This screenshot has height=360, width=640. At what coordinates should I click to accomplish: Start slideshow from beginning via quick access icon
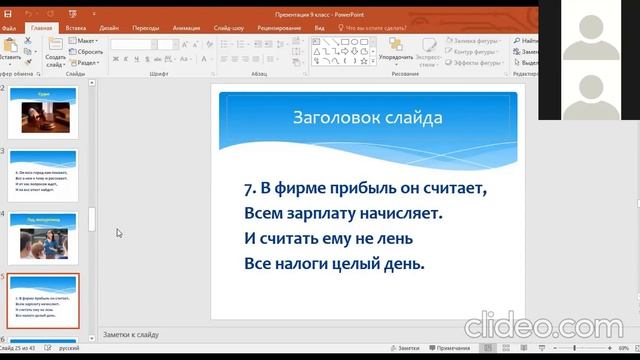[73, 14]
